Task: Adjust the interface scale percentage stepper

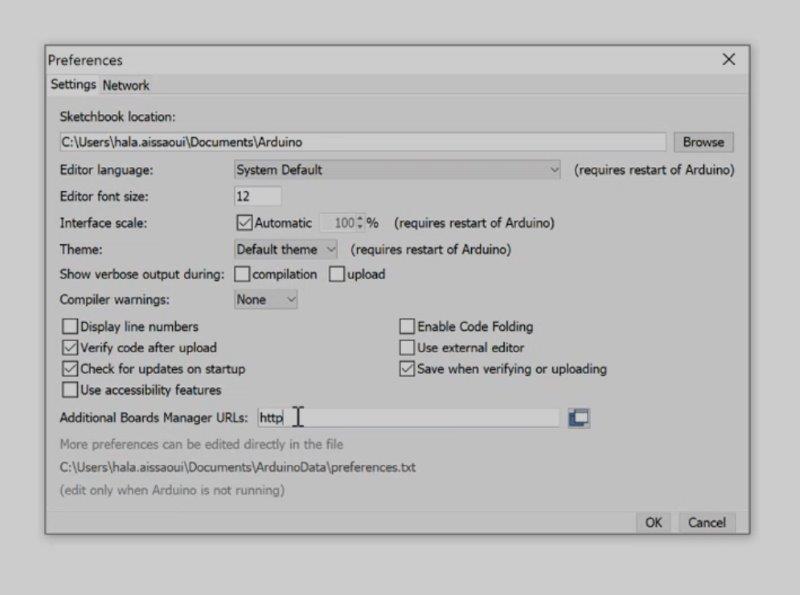Action: coord(360,223)
